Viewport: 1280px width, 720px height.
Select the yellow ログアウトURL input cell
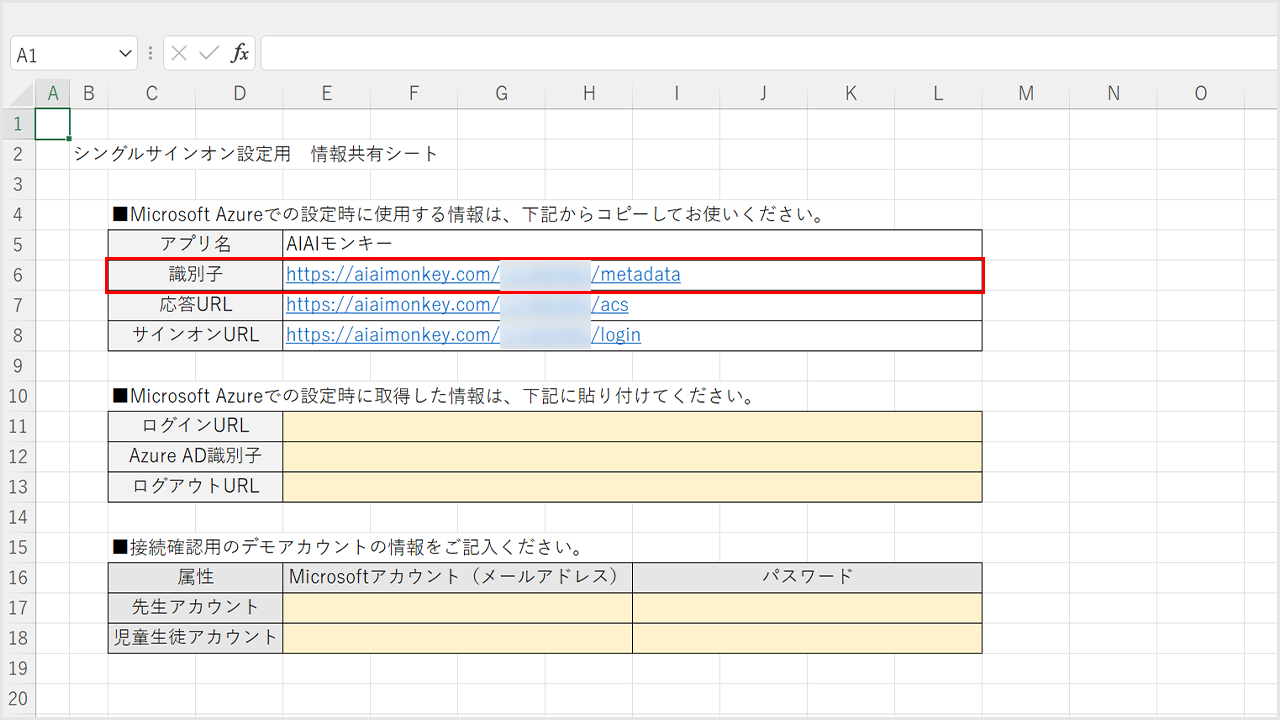[632, 487]
